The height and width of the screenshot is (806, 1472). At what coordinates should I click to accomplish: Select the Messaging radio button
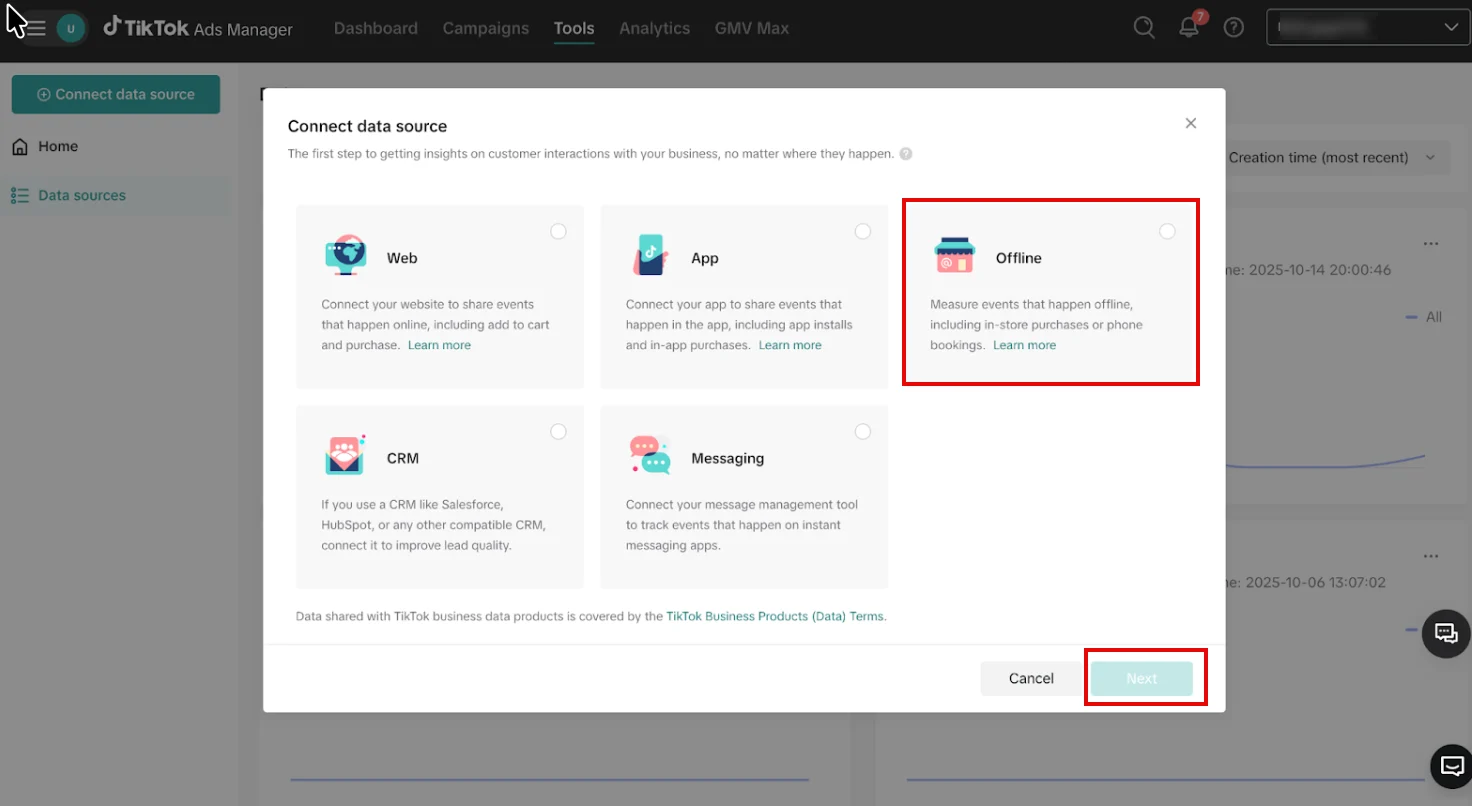863,432
